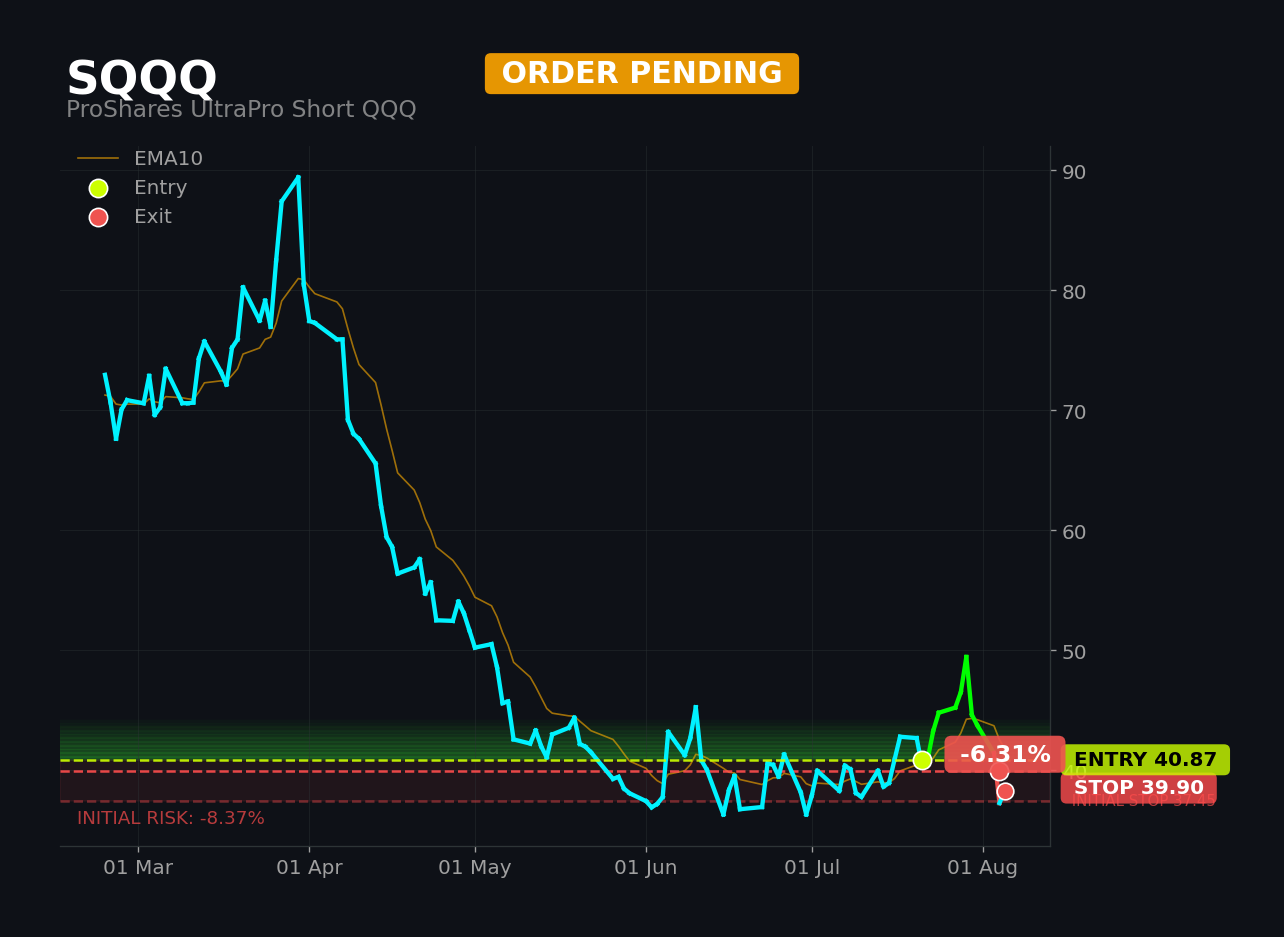Viewport: 1284px width, 937px height.
Task: Select the "ProShares UltraPro Short QQQ" subtitle
Action: [241, 110]
